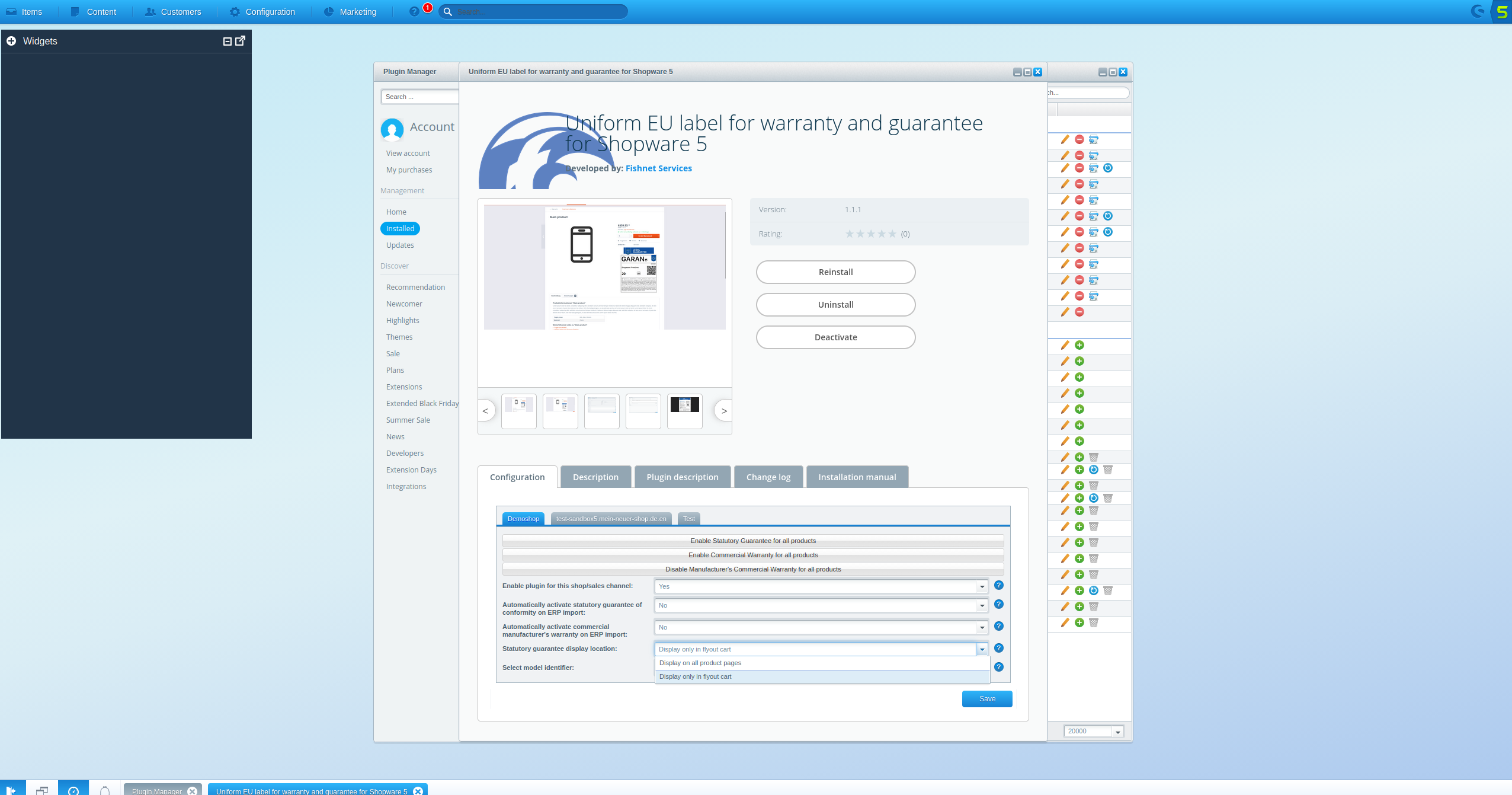
Task: Open help for statutory guarantee ERP import setting
Action: 999,604
